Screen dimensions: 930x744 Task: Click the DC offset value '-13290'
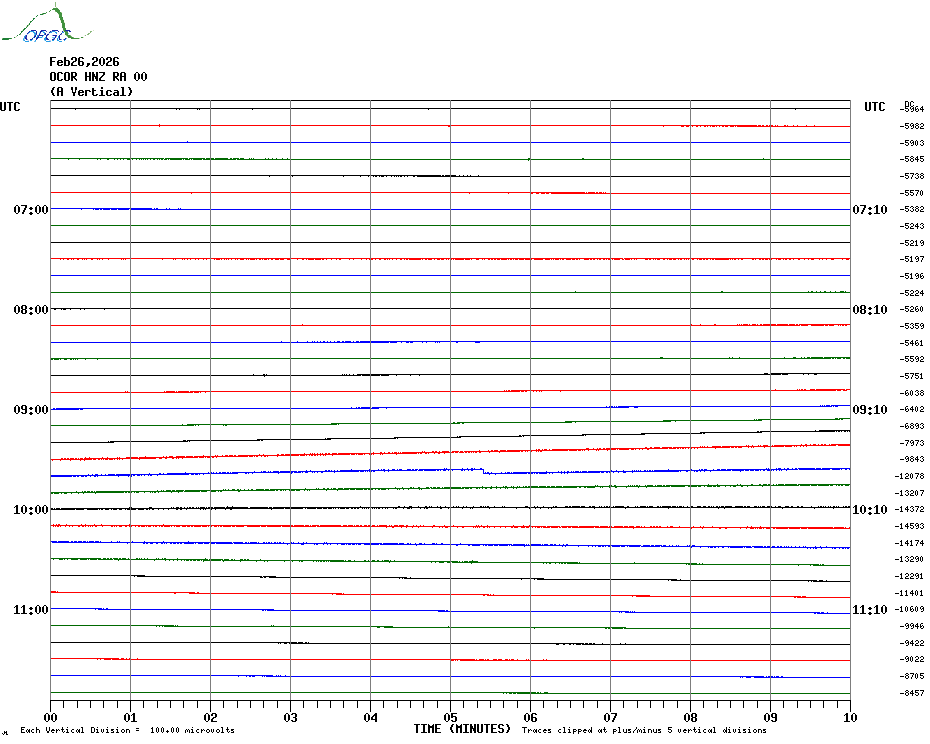coord(909,559)
